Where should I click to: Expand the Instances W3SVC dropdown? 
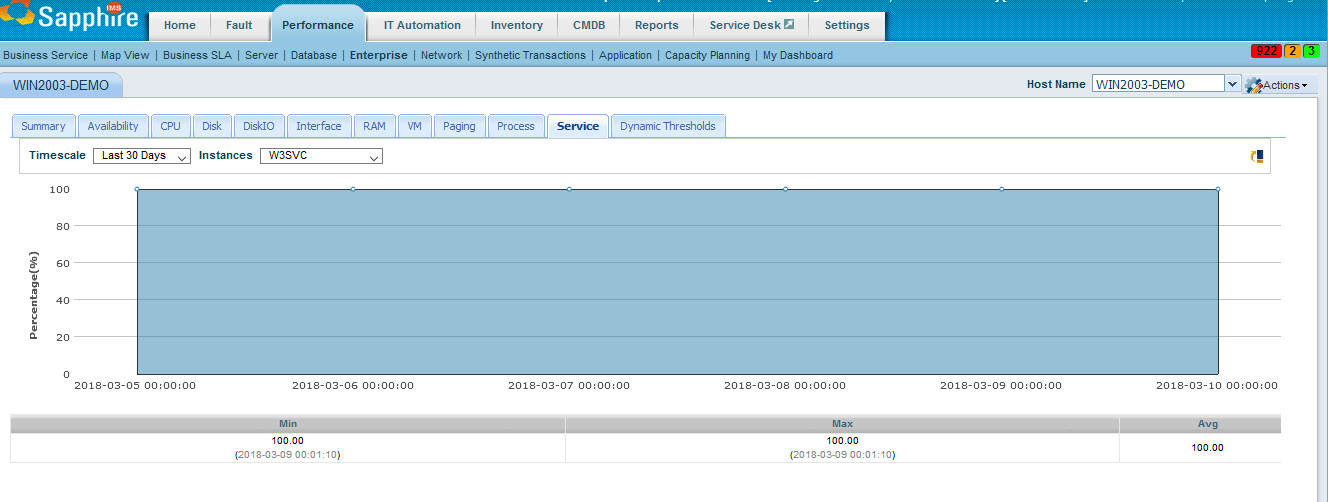click(x=321, y=156)
